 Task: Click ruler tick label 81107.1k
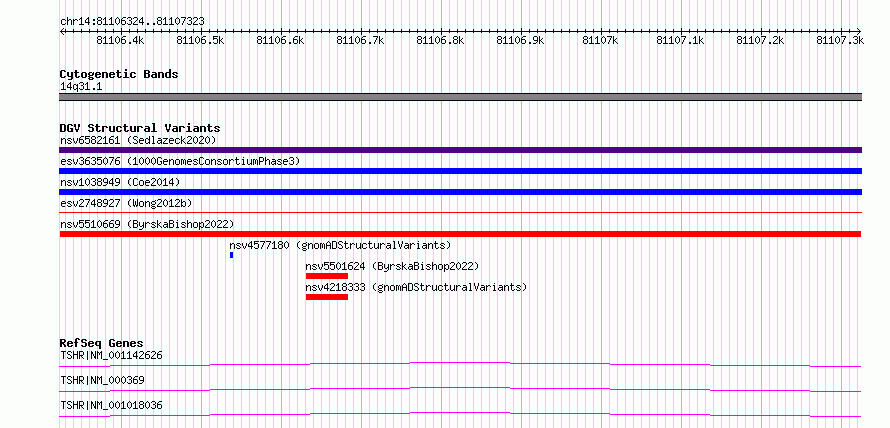coord(681,40)
